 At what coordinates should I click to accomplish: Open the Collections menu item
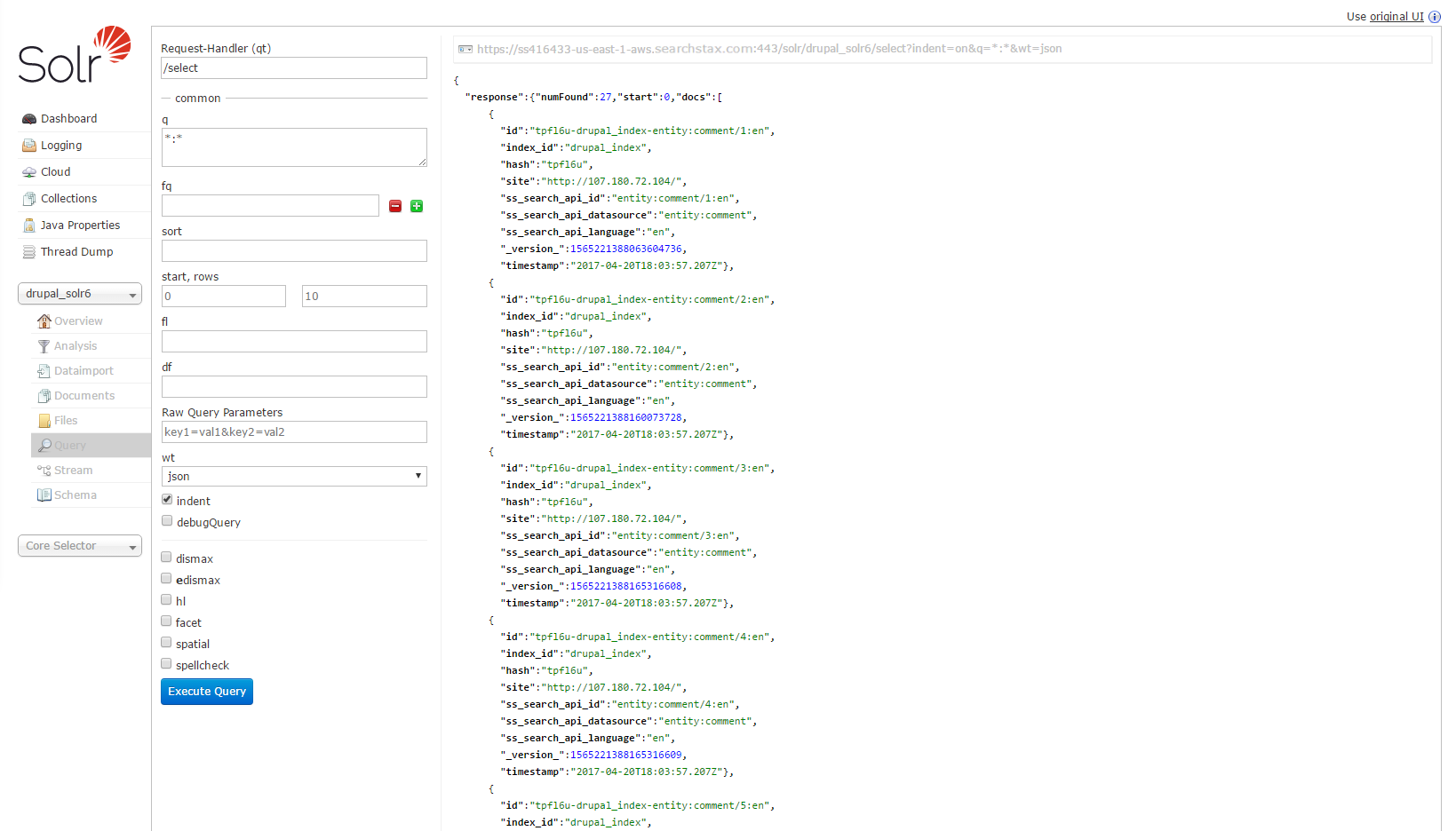pos(84,199)
